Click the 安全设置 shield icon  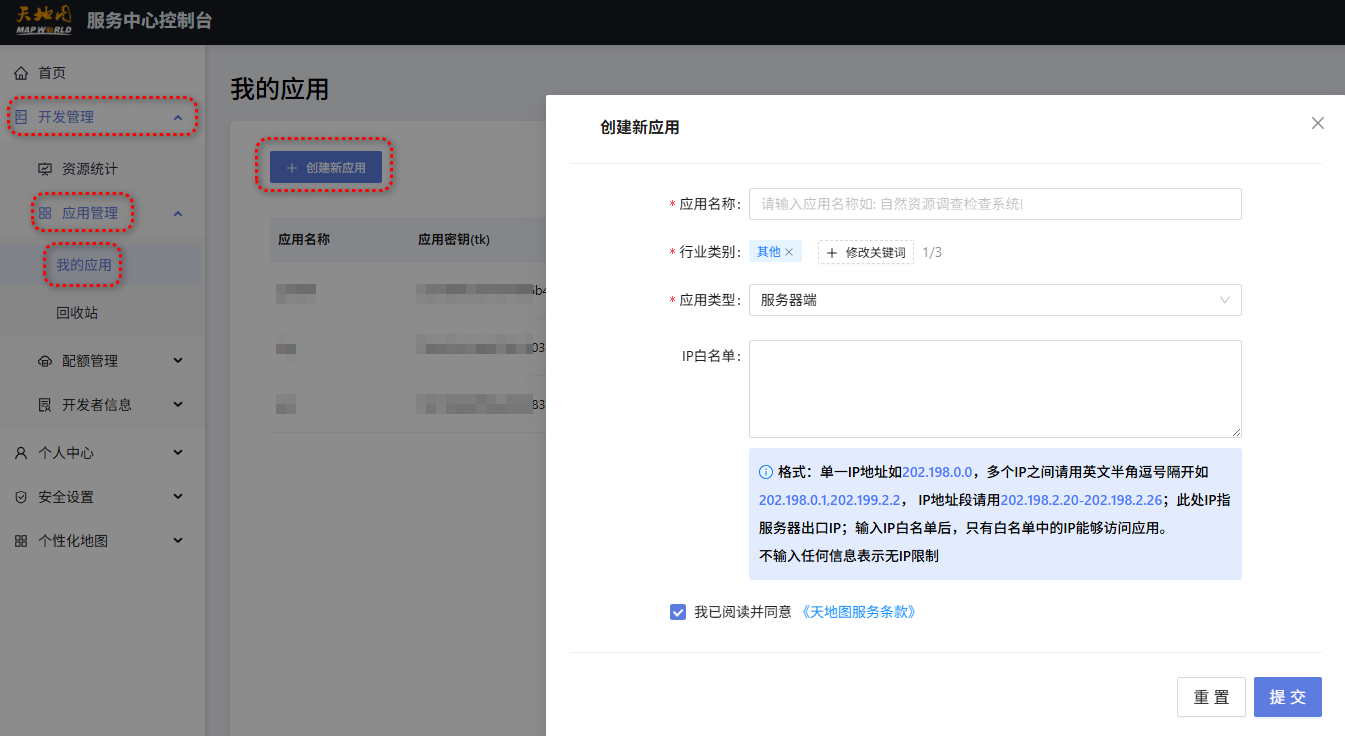coord(21,497)
